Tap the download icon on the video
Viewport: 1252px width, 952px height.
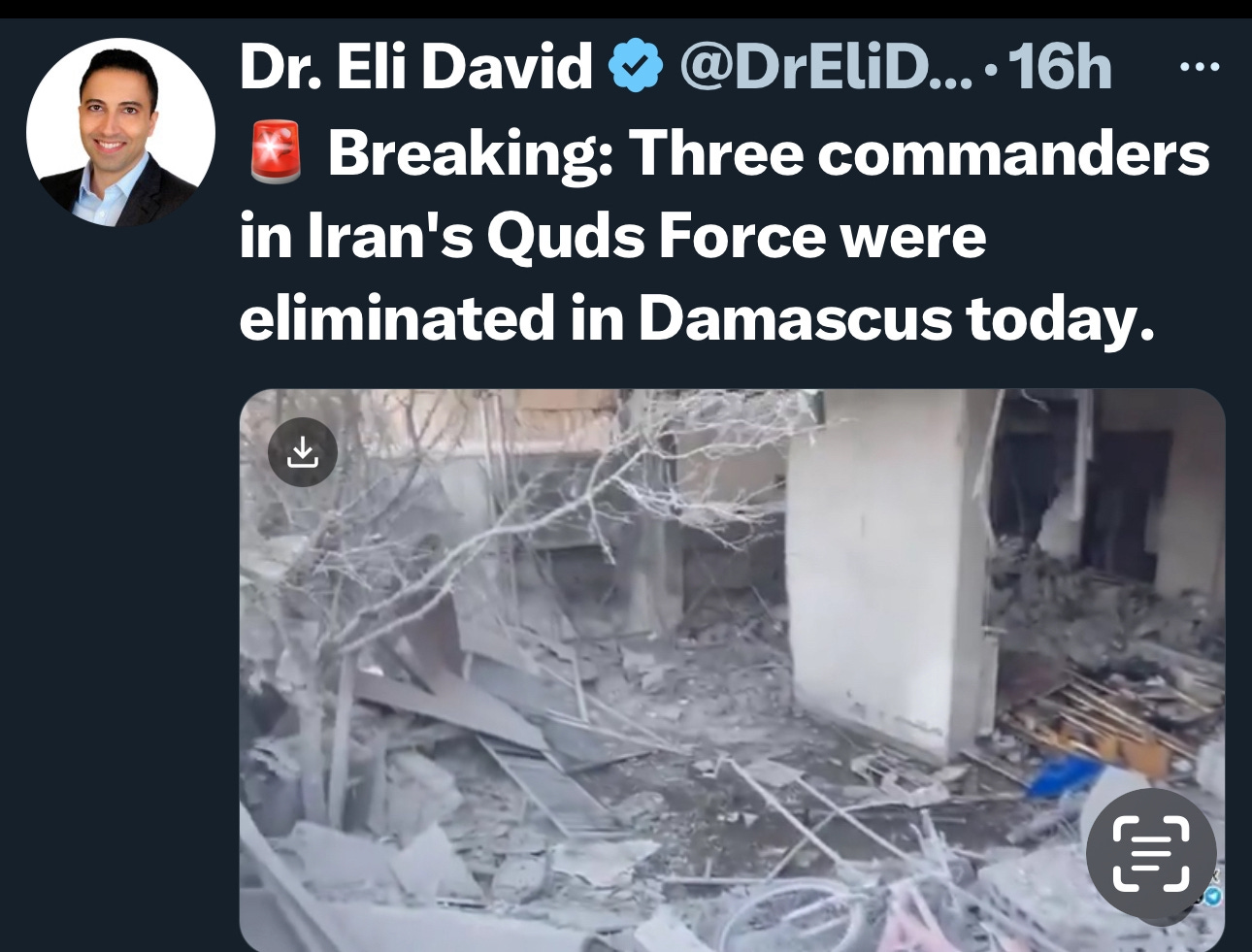tap(303, 451)
